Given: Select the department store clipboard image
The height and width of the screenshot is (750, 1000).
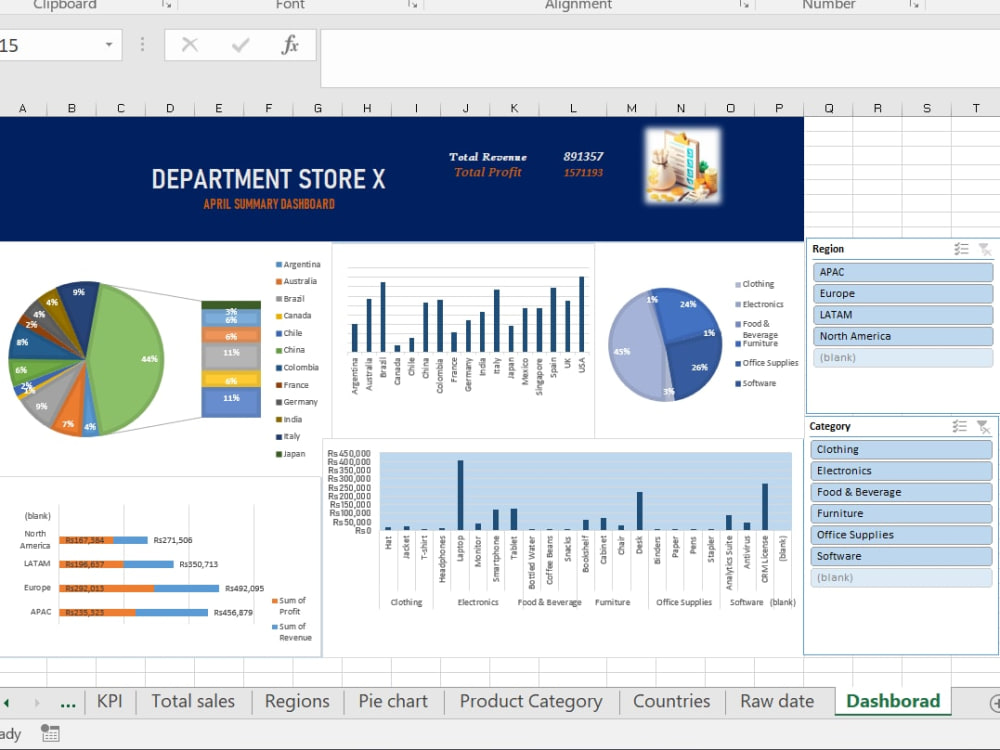Looking at the screenshot, I should click(682, 166).
